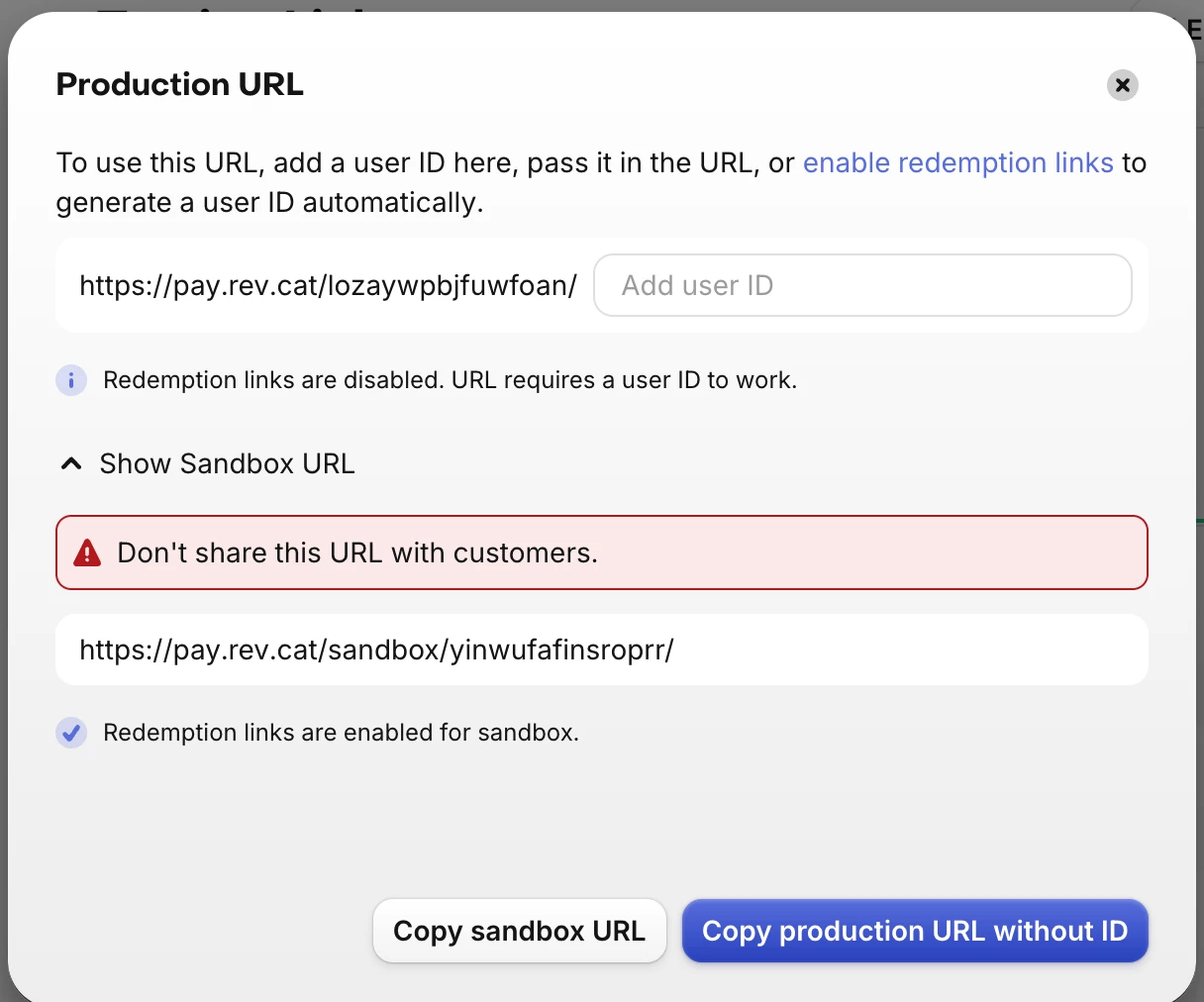Viewport: 1204px width, 1002px height.
Task: Close the Production URL dialog
Action: (1122, 85)
